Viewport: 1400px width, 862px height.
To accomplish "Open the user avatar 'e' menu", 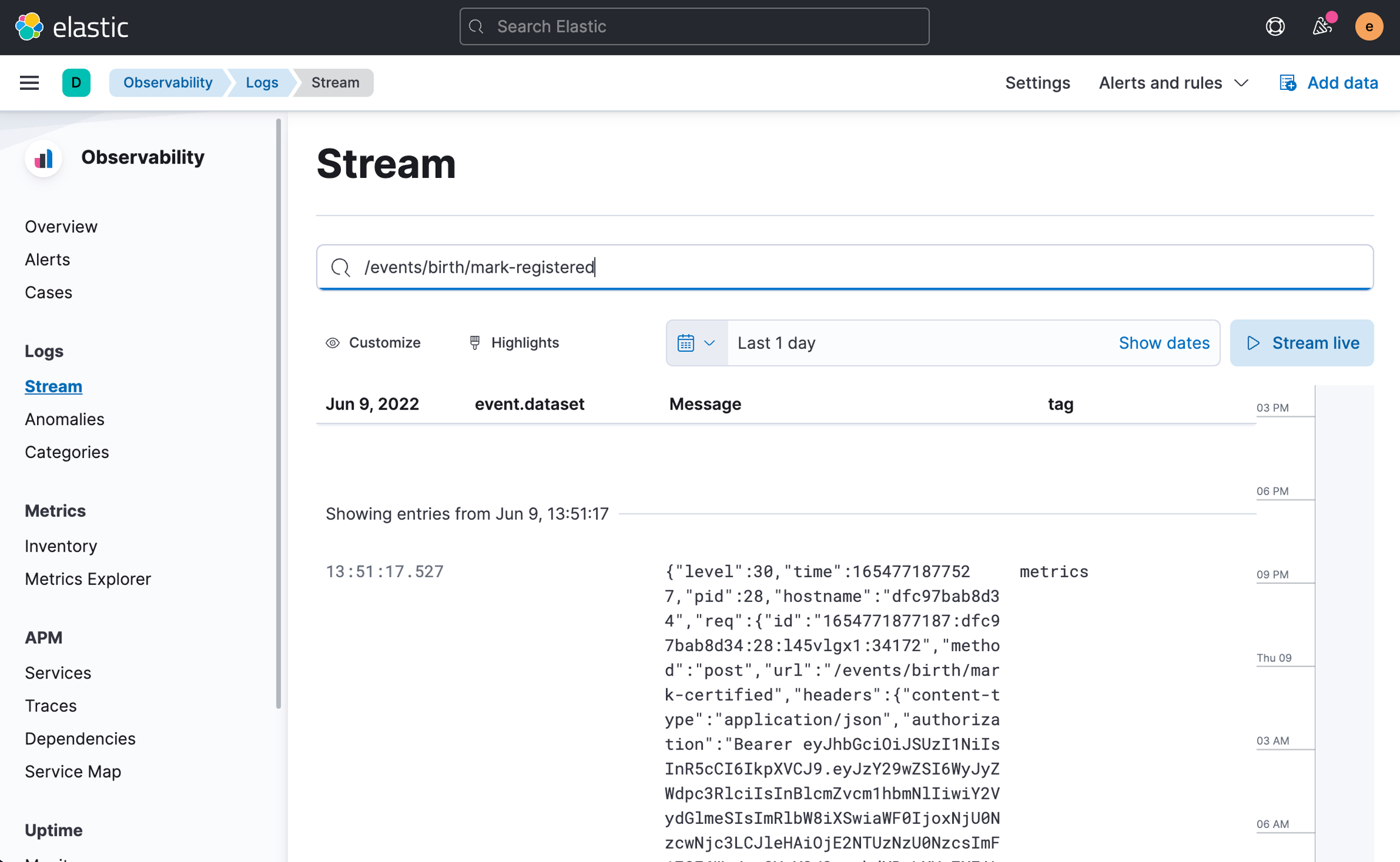I will click(x=1368, y=27).
